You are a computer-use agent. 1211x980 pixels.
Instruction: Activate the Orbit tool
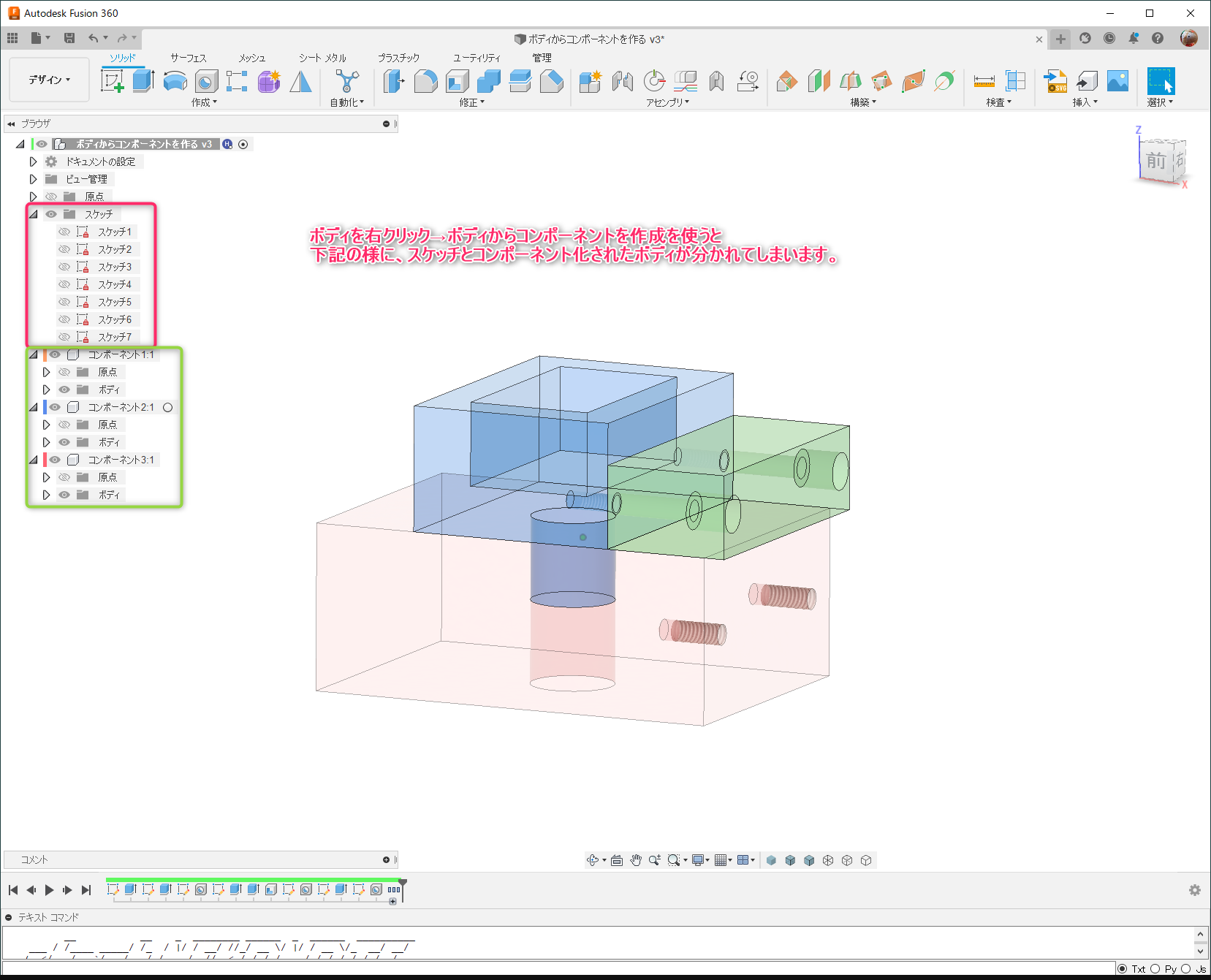click(592, 860)
